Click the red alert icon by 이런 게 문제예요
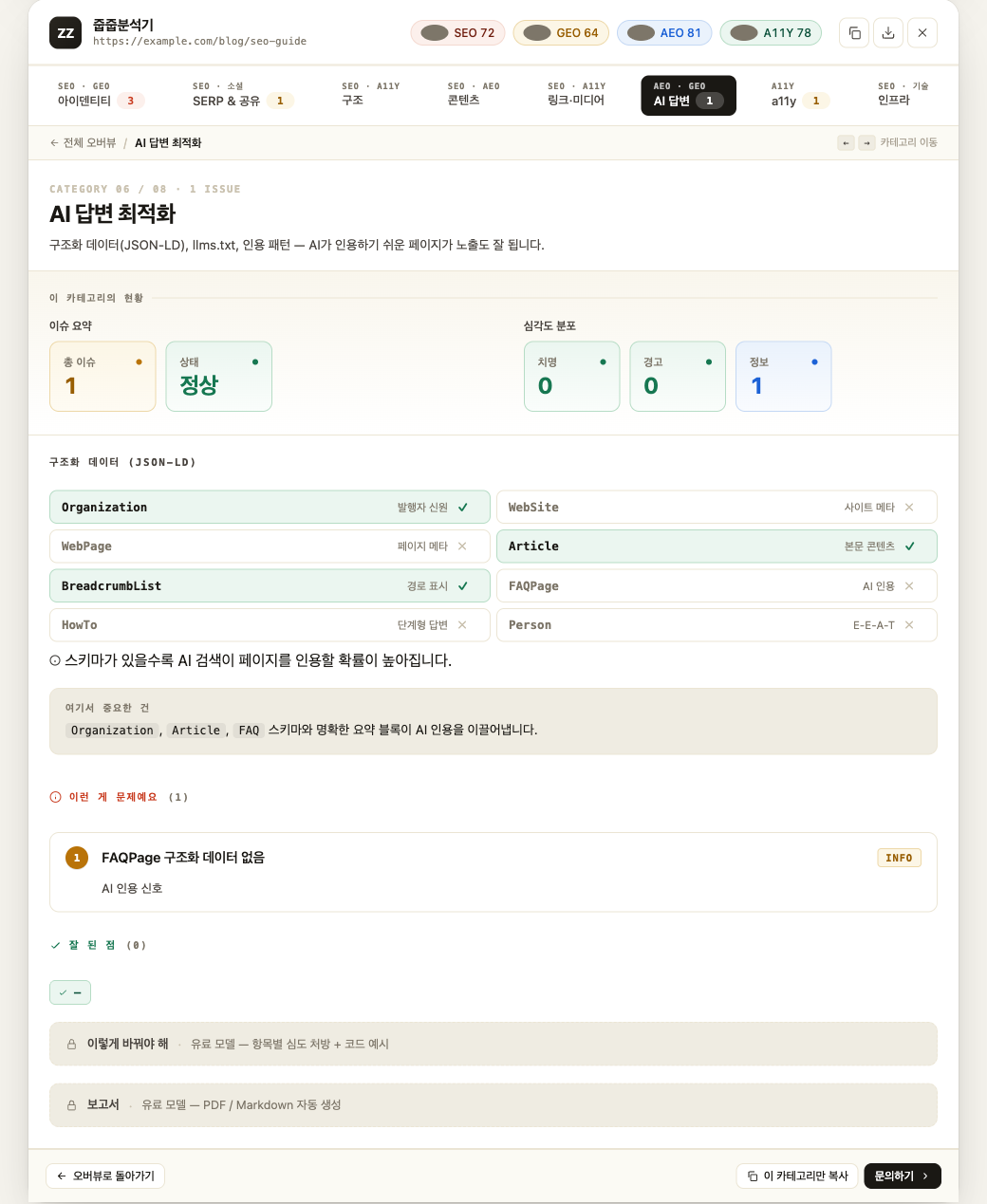This screenshot has height=1204, width=987. point(55,797)
